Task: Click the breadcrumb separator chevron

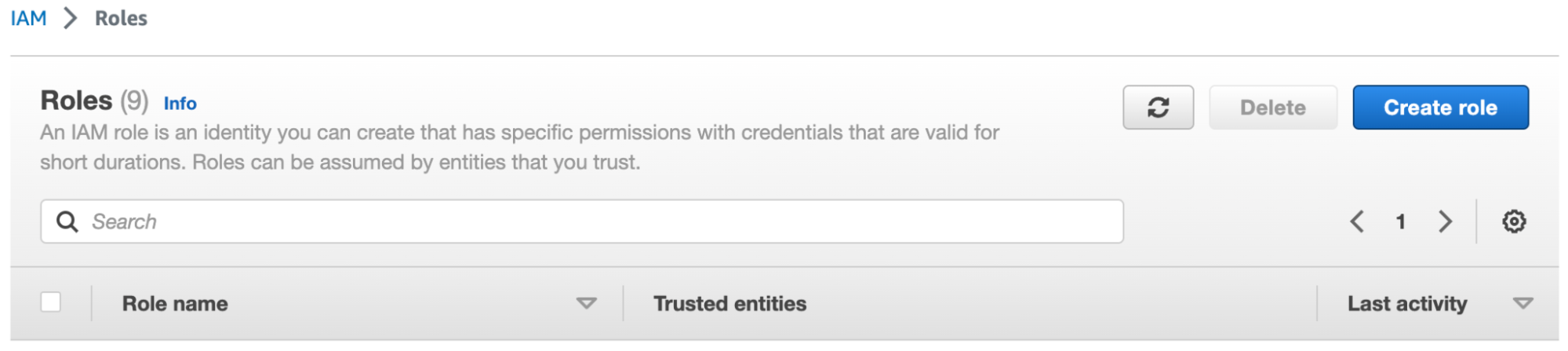Action: click(x=71, y=18)
